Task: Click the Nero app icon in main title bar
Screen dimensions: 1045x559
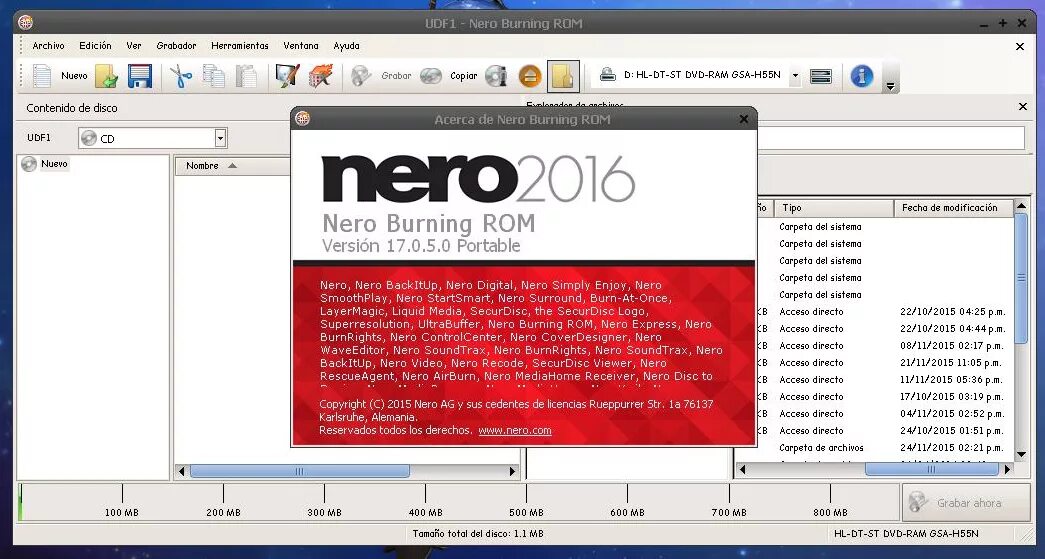Action: [x=25, y=22]
